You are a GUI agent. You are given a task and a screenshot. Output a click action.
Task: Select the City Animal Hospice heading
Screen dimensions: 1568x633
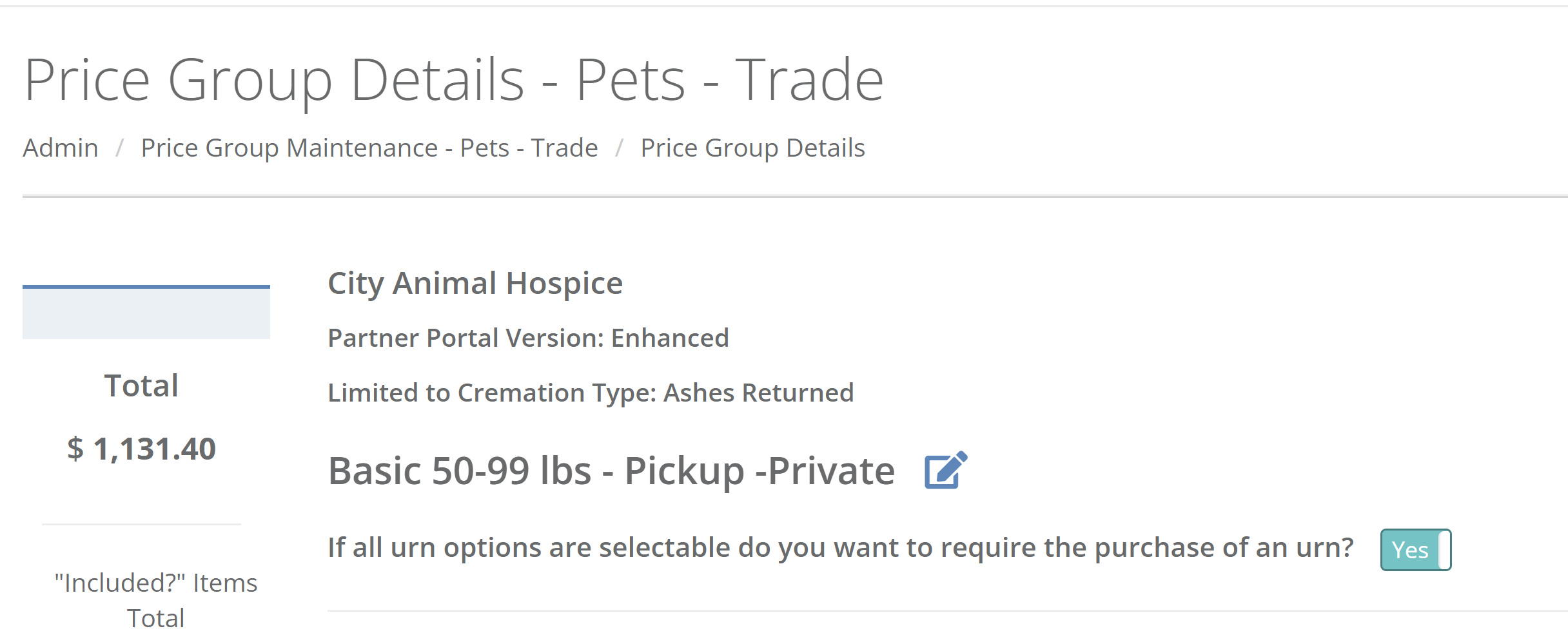pyautogui.click(x=475, y=284)
